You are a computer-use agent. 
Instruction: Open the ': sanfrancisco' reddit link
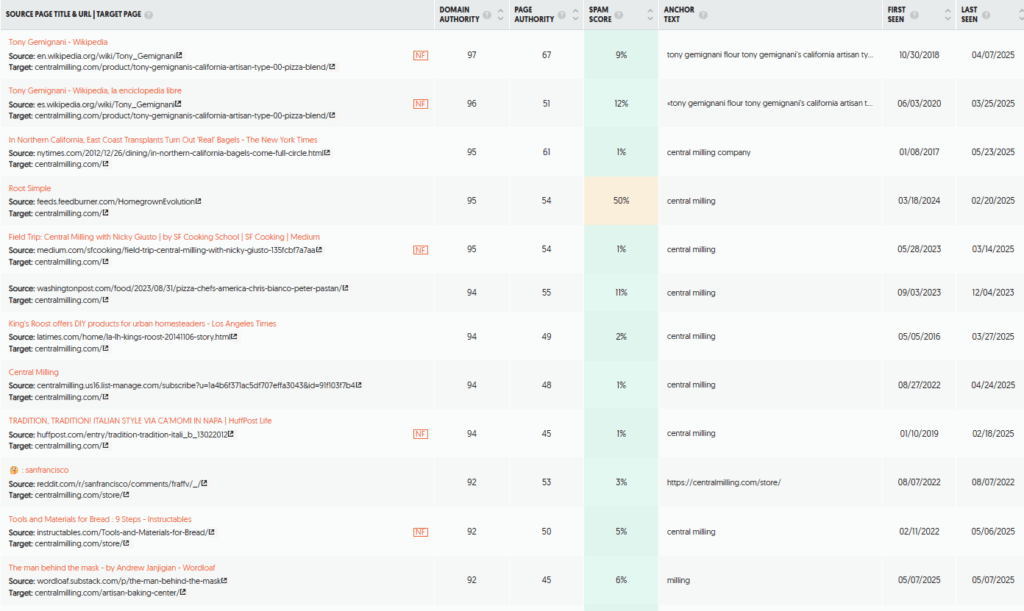[44, 470]
